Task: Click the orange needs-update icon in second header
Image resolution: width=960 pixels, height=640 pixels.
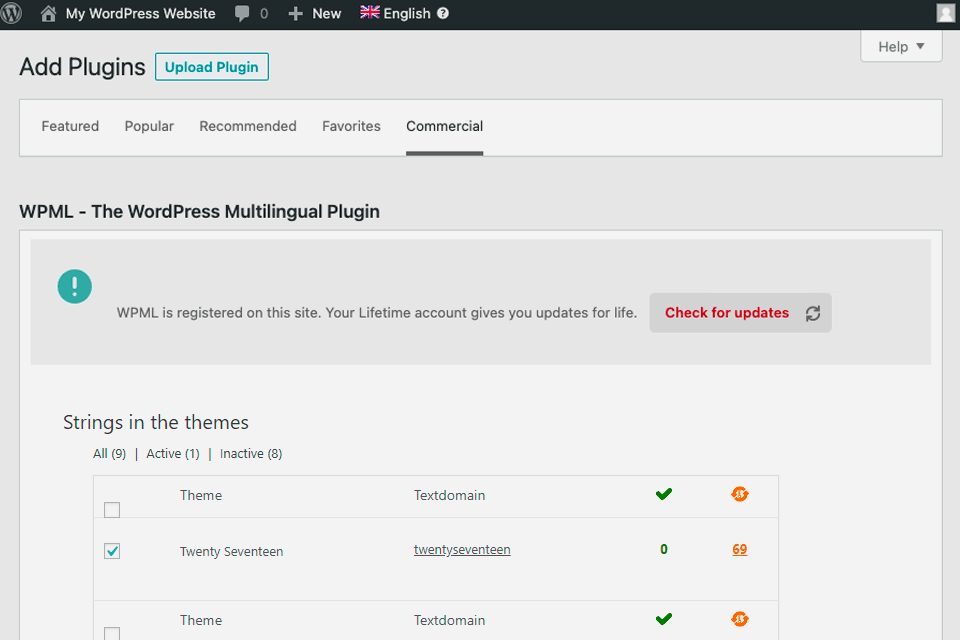Action: click(x=740, y=619)
